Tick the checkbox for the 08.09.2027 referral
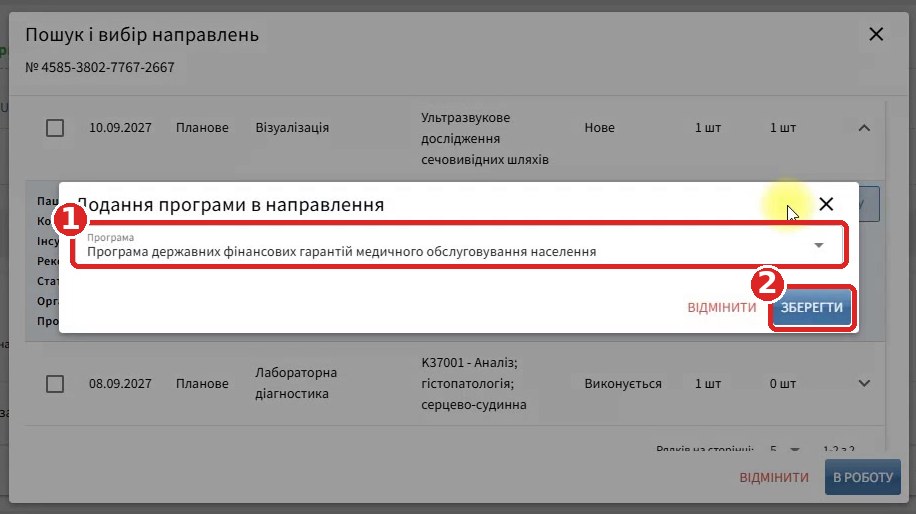 point(55,384)
